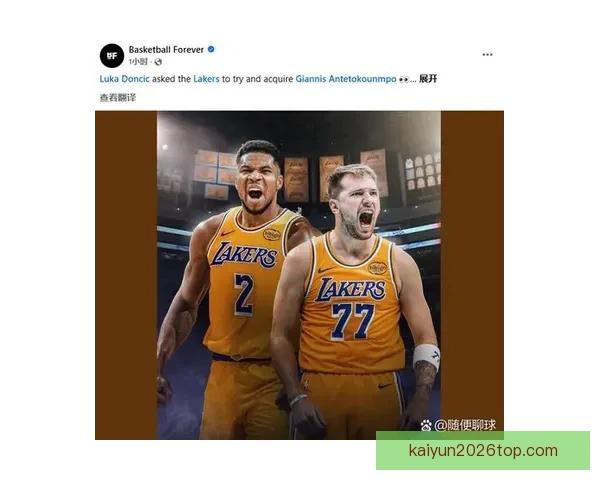Viewport: 600px width, 480px height.
Task: Follow the Giannis Antetokounmpo tagged link
Action: pyautogui.click(x=346, y=79)
